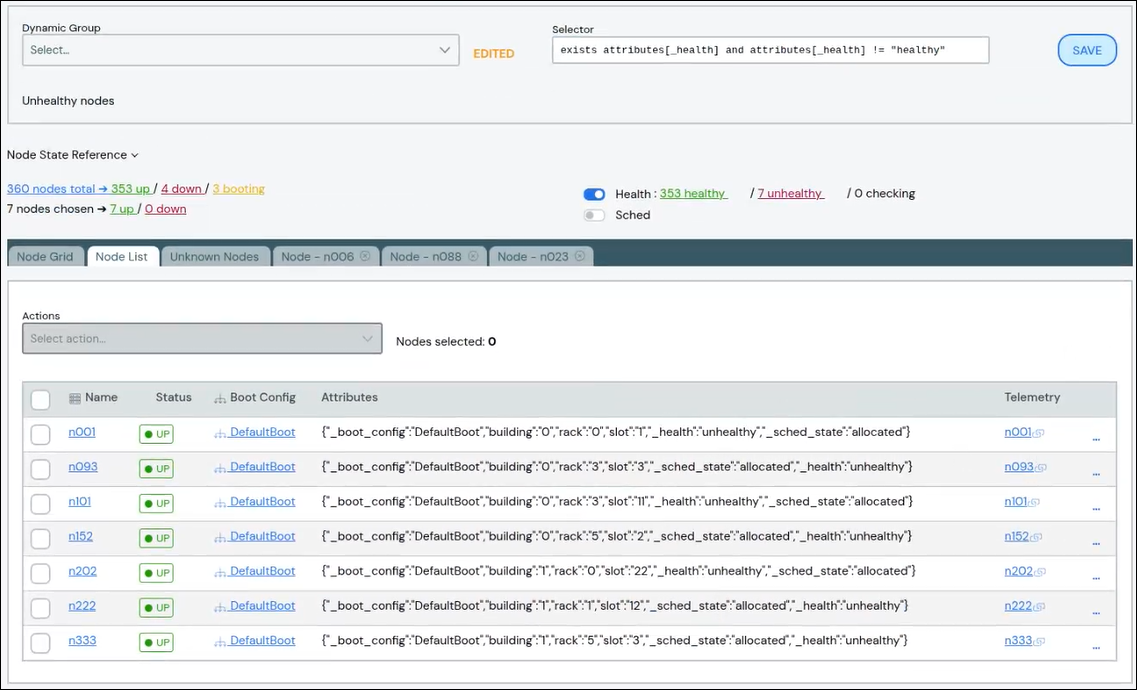
Task: Select the checkbox for node n152
Action: [40, 539]
